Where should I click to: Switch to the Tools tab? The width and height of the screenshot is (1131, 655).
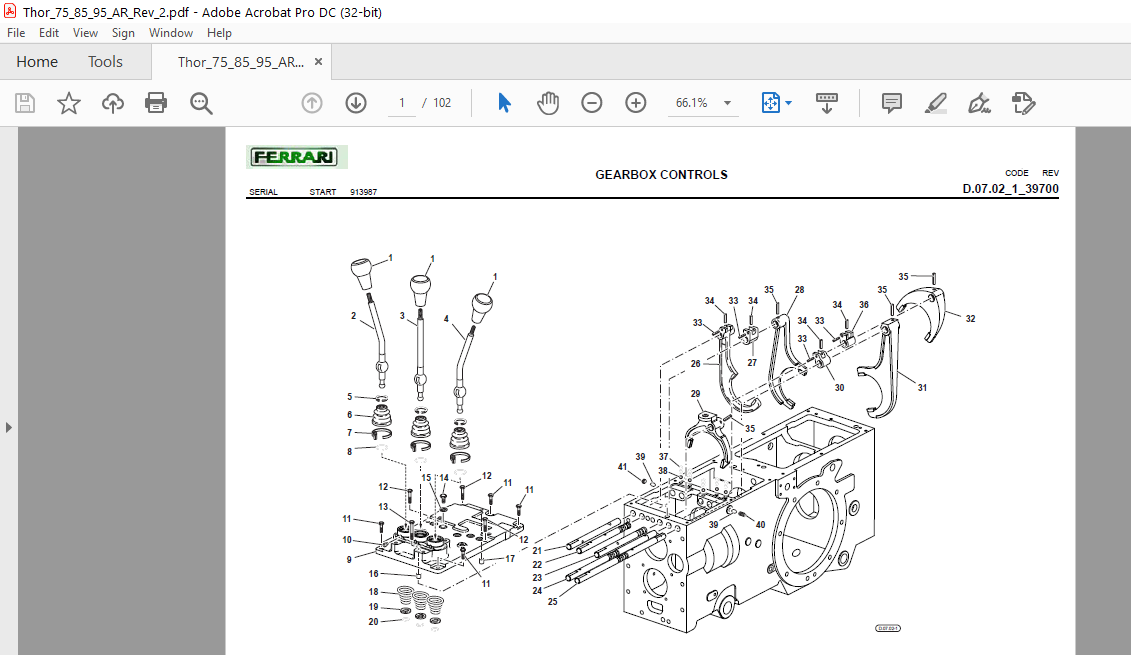pyautogui.click(x=105, y=62)
